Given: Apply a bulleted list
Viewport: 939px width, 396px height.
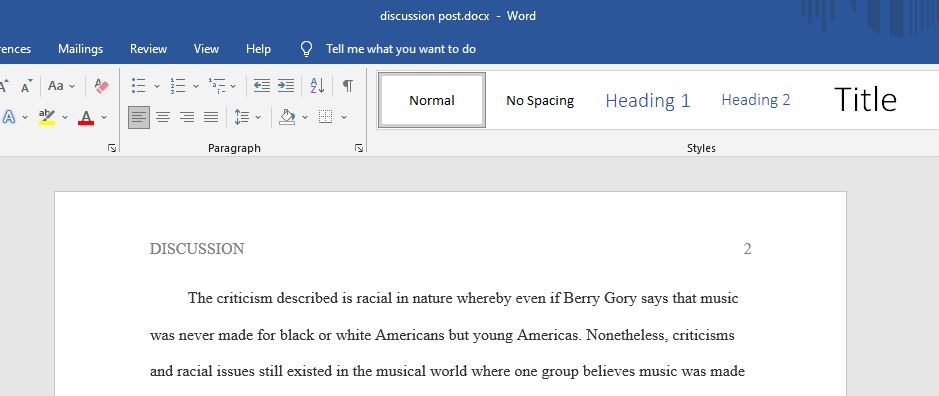Looking at the screenshot, I should [x=138, y=86].
